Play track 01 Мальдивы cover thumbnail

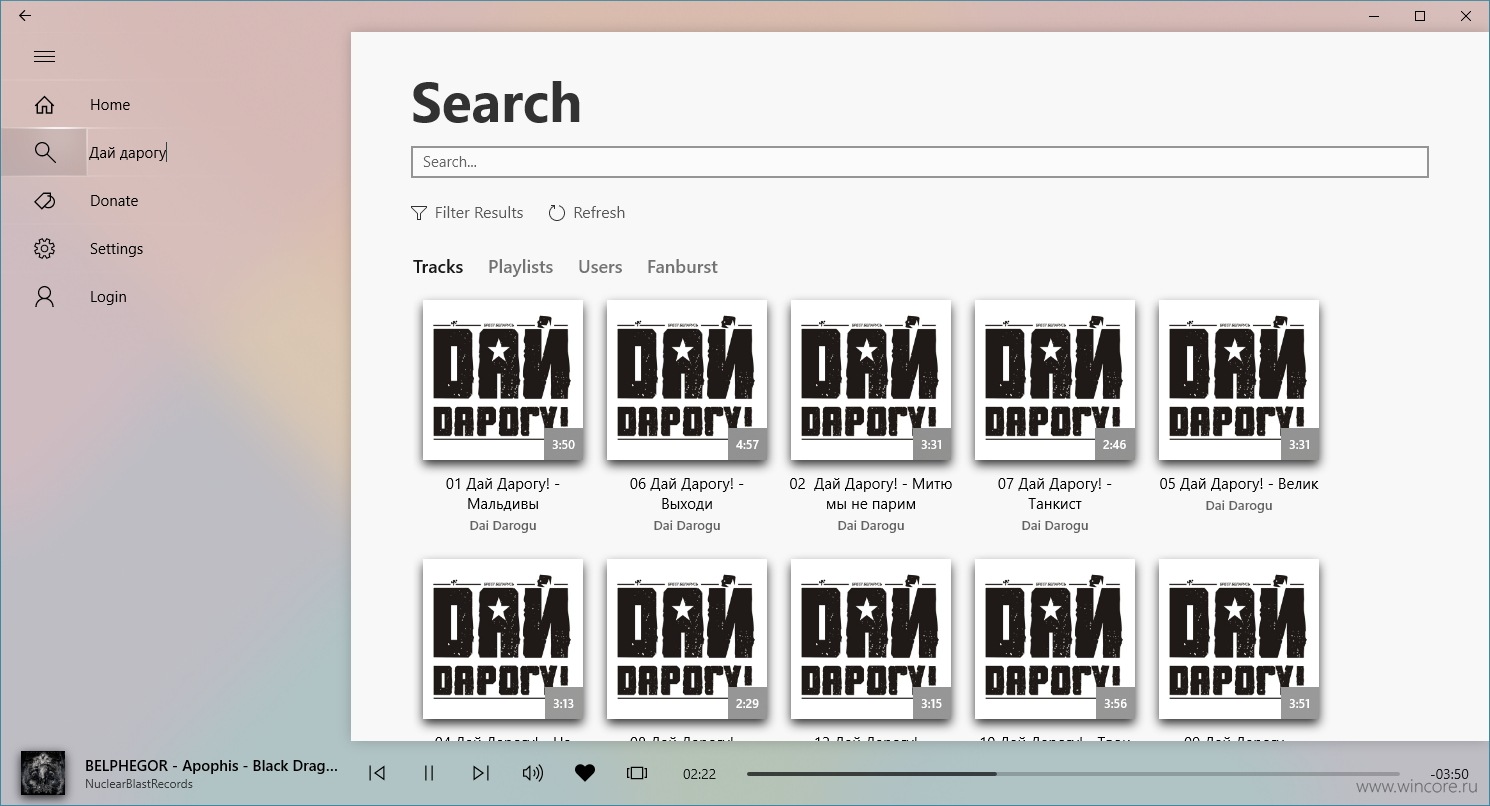503,380
